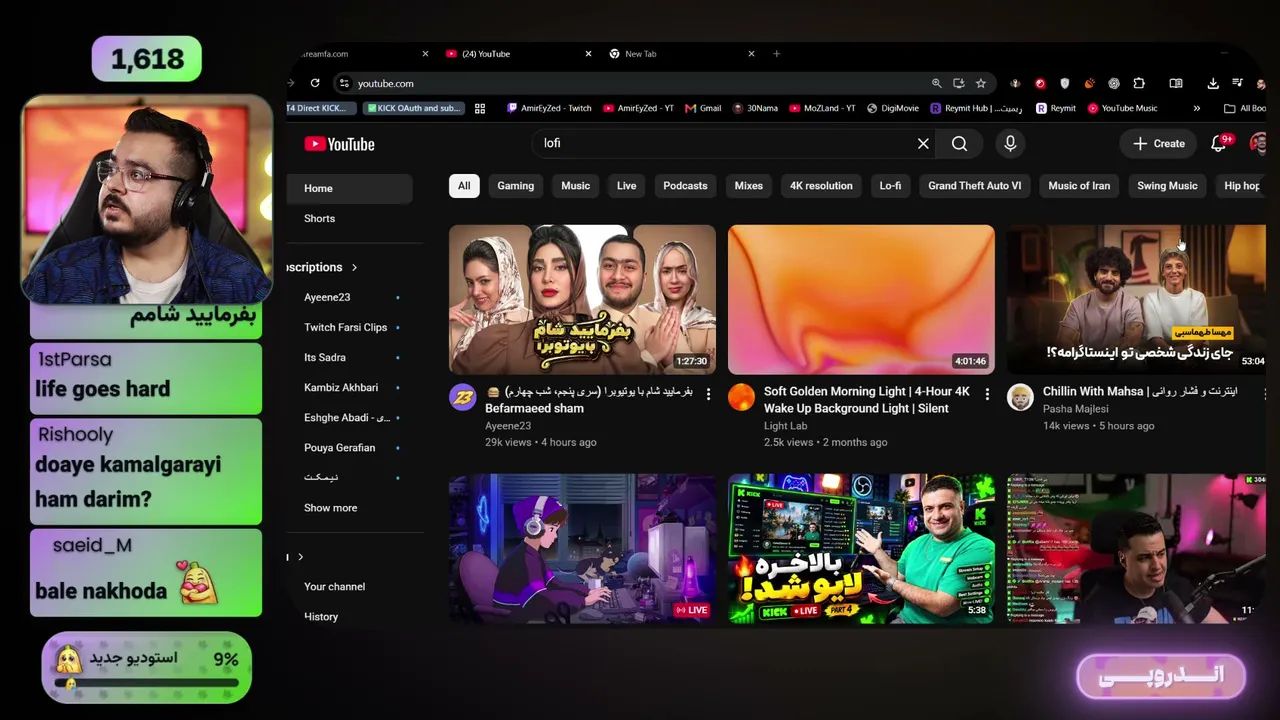Reload the page in the browser
Screen dimensions: 1280x720
[x=315, y=83]
